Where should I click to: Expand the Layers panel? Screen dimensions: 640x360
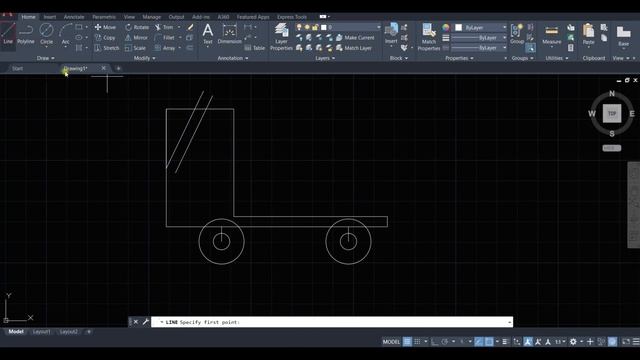coord(325,58)
